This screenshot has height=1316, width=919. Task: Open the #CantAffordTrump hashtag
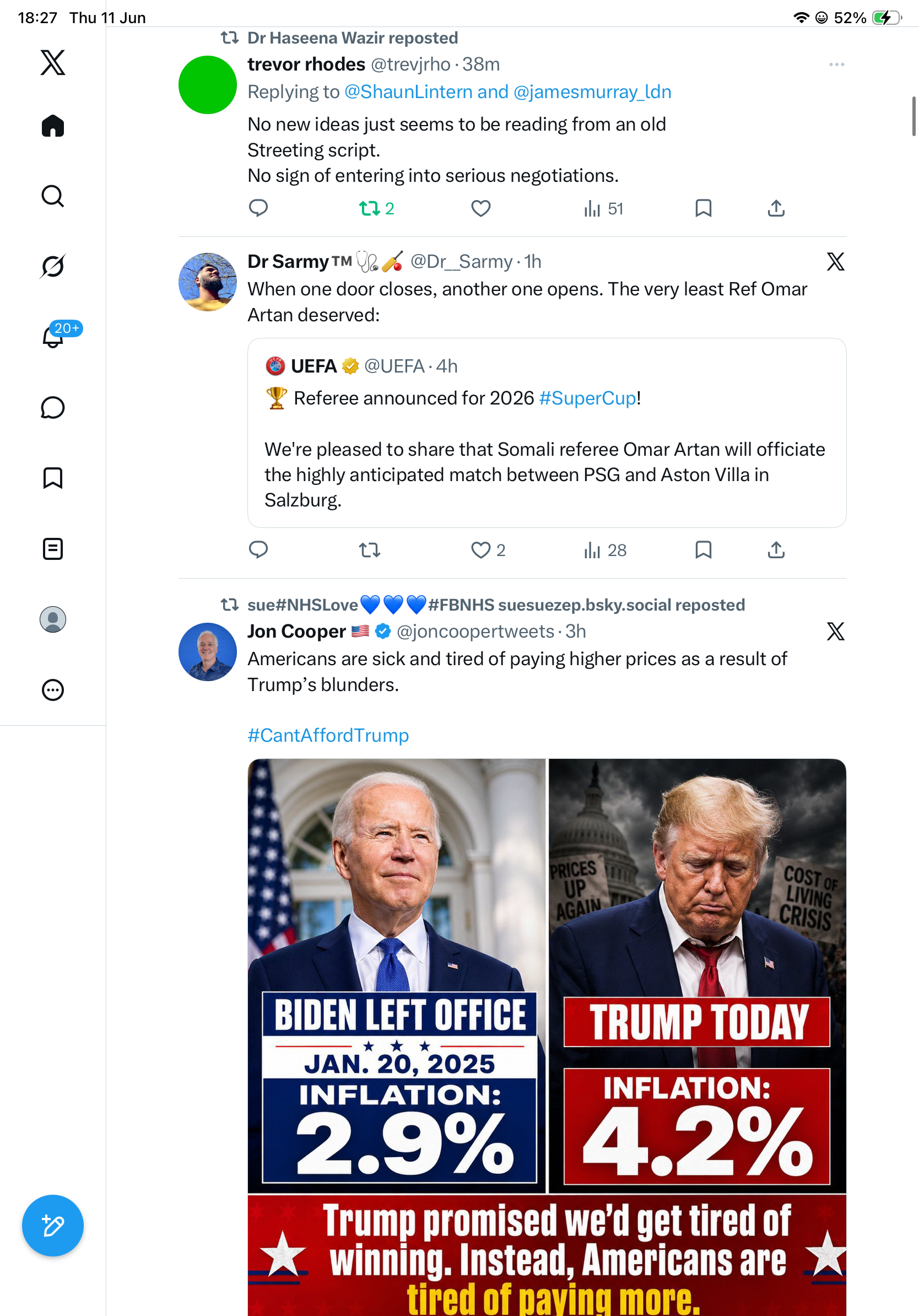click(x=328, y=735)
